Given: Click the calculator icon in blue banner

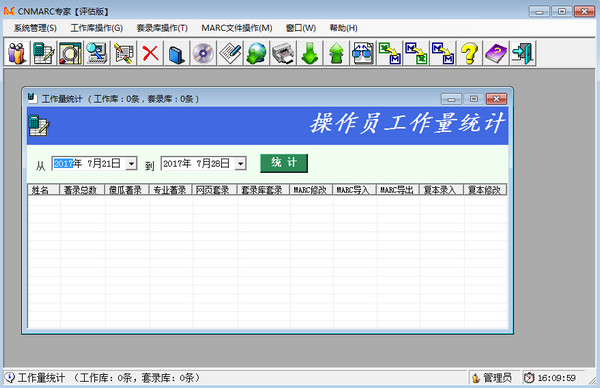Looking at the screenshot, I should click(39, 125).
